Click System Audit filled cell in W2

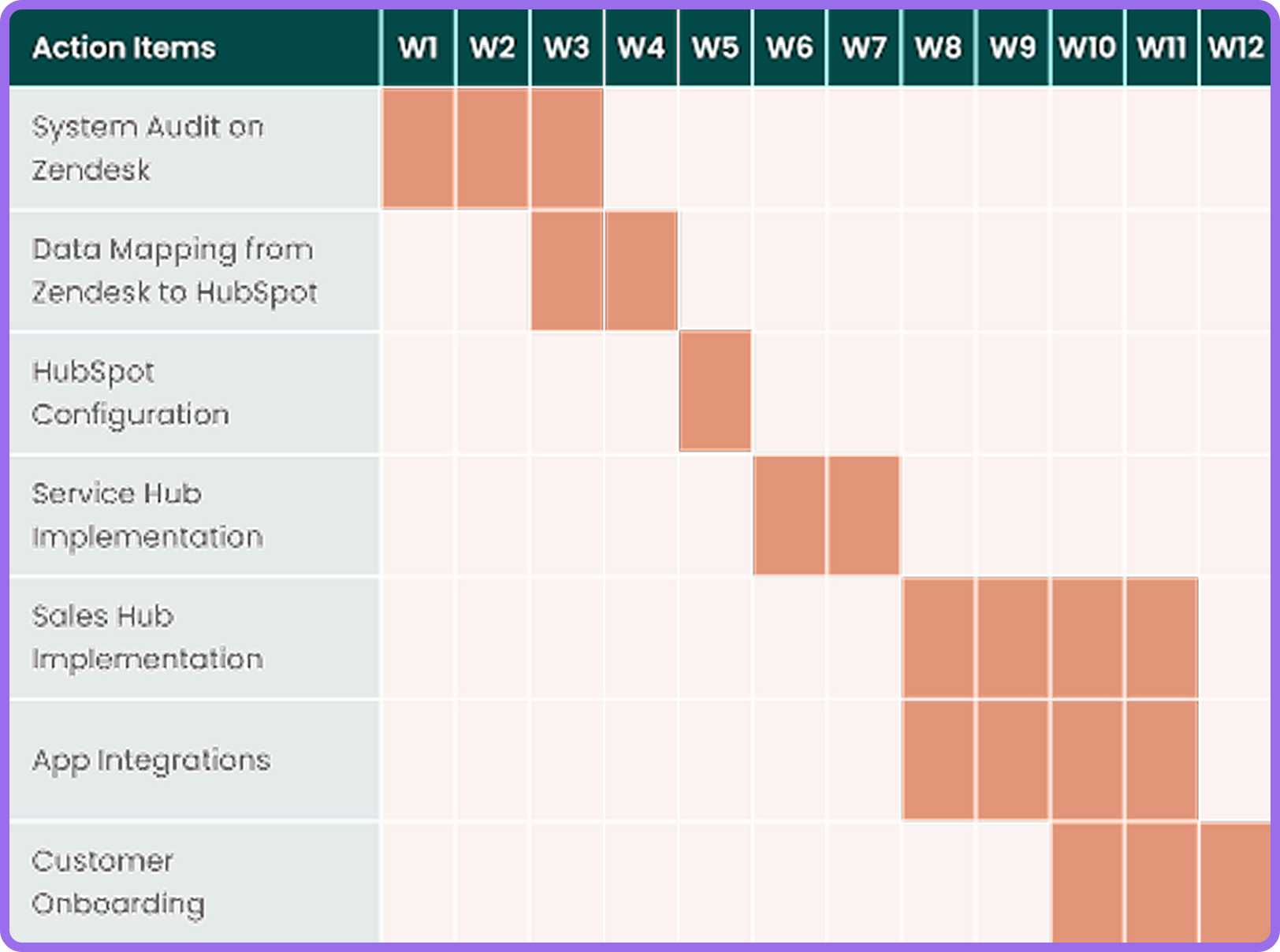point(493,148)
